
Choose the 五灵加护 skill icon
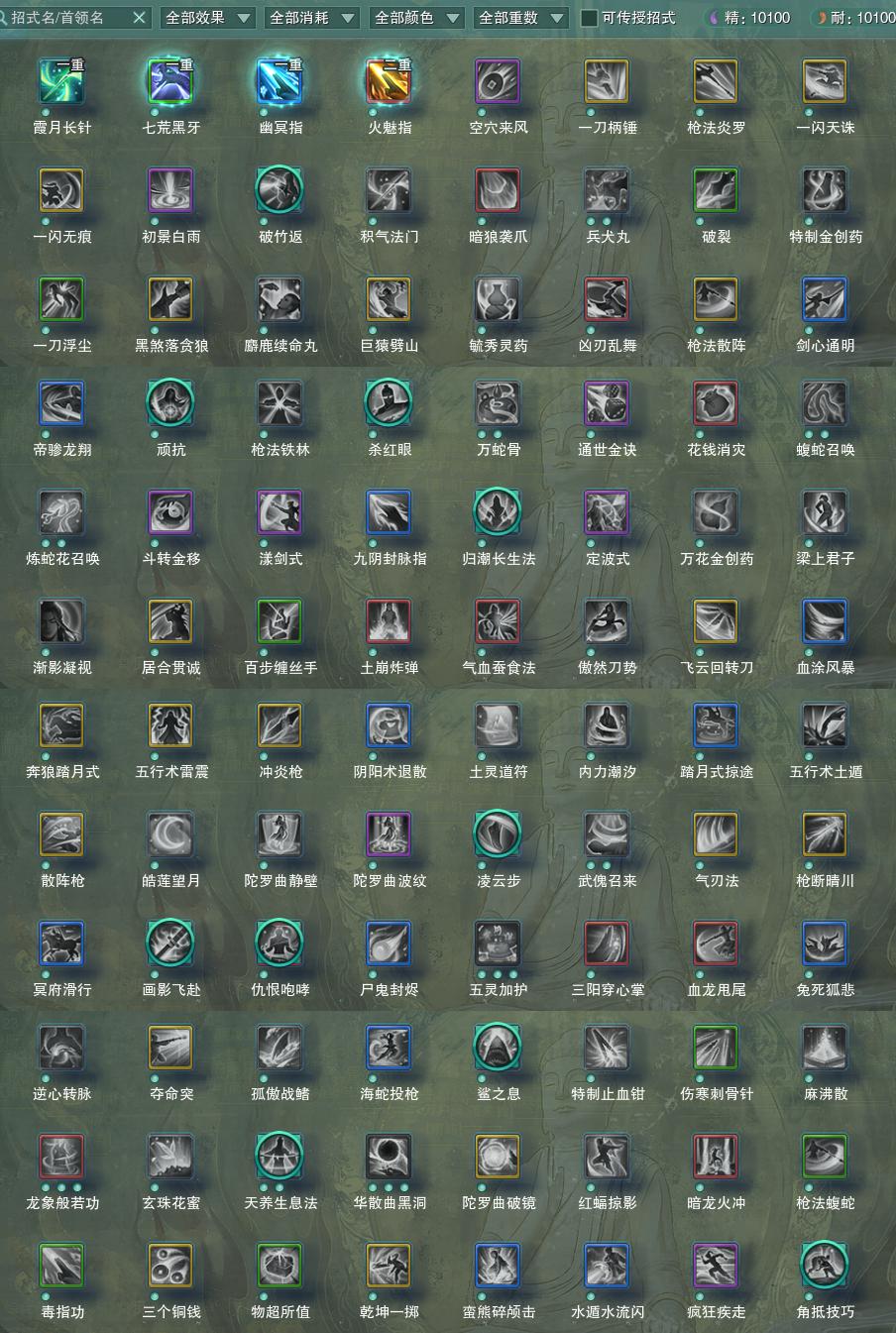click(x=499, y=944)
